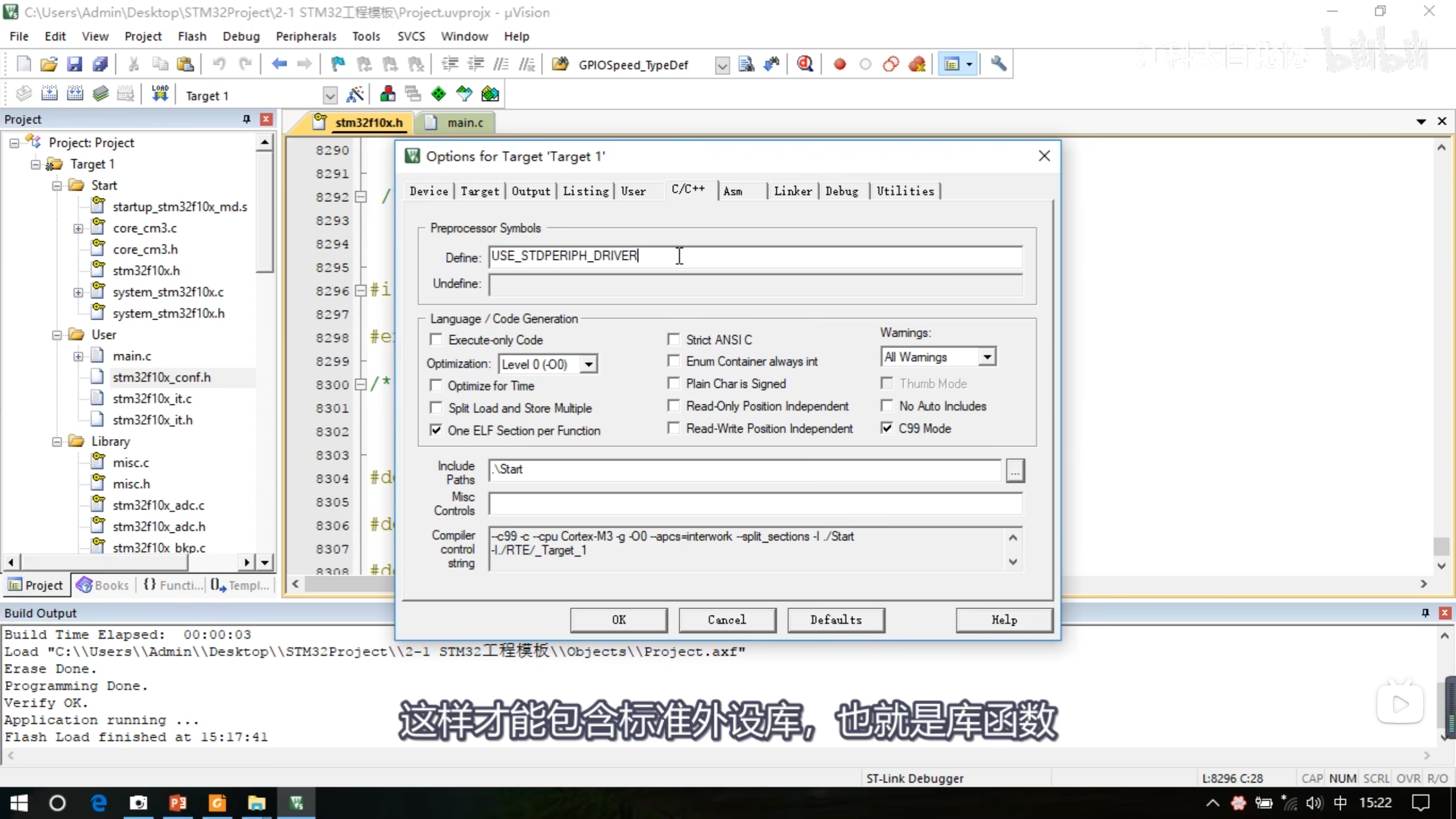Click the Save All toolbar icon
This screenshot has width=1456, height=819.
click(101, 64)
